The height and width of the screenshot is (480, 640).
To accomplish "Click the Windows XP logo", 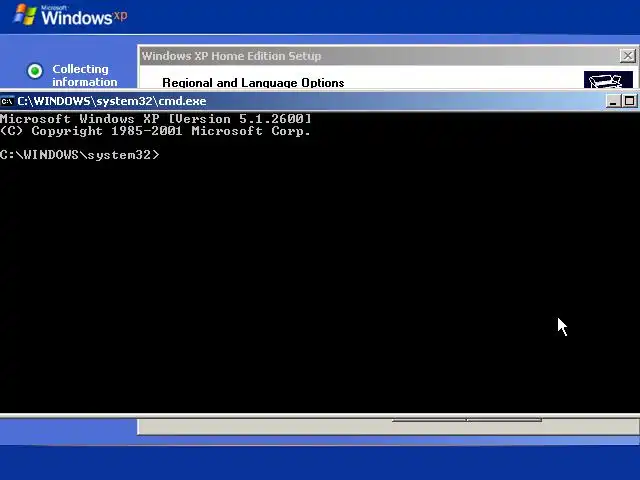I will 70,16.
